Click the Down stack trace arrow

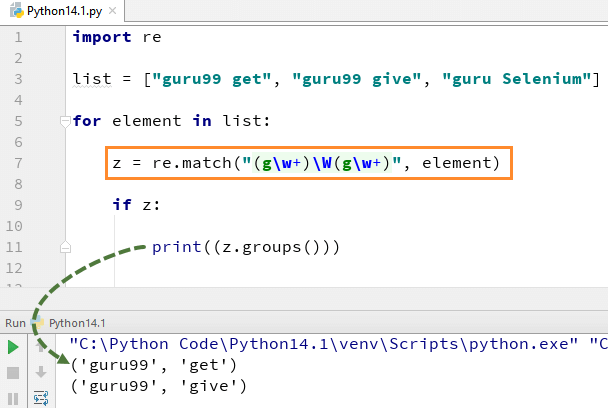point(41,372)
